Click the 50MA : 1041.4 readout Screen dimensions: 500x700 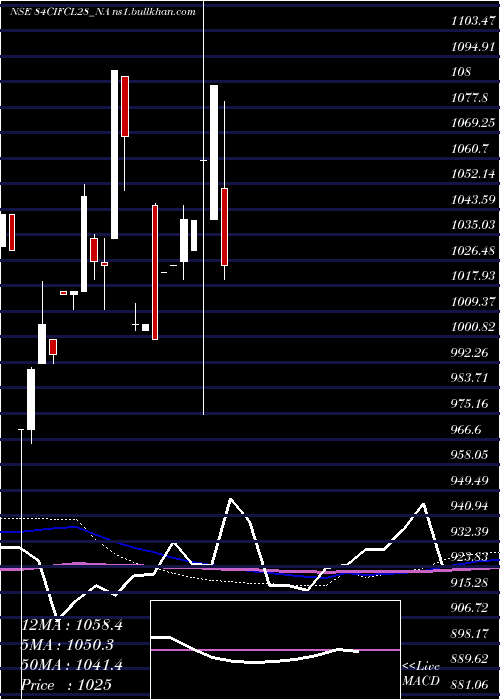[72, 665]
